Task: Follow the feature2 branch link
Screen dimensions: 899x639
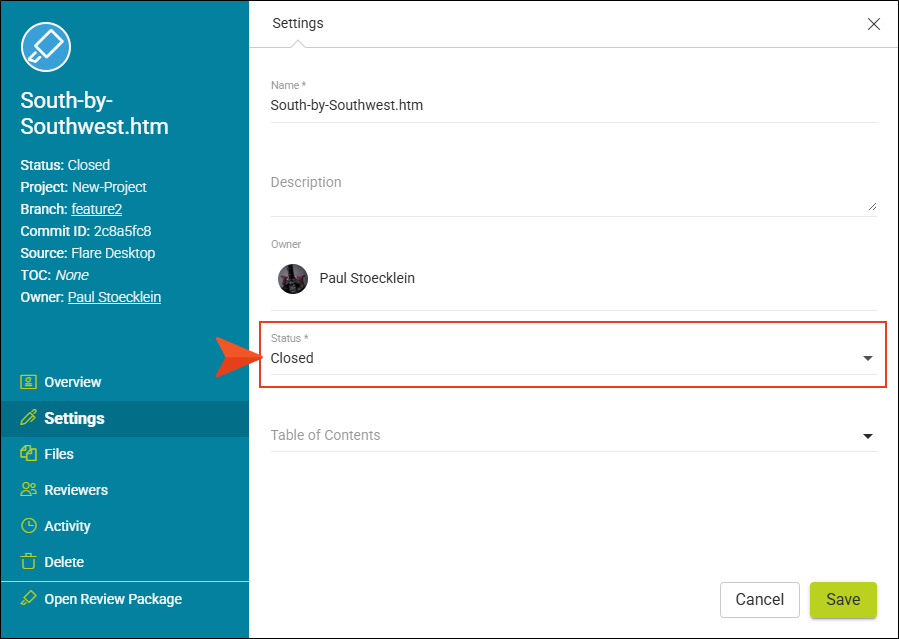Action: 96,209
